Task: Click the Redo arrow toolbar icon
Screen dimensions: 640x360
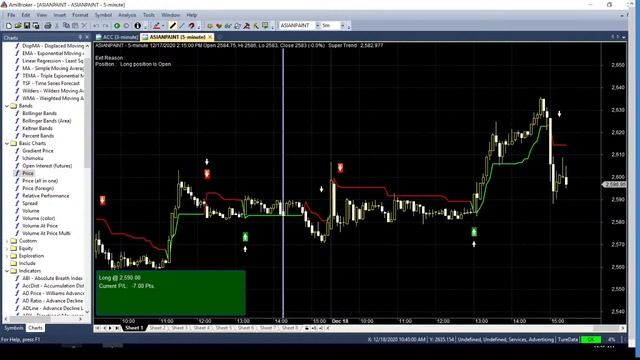Action: pos(106,26)
